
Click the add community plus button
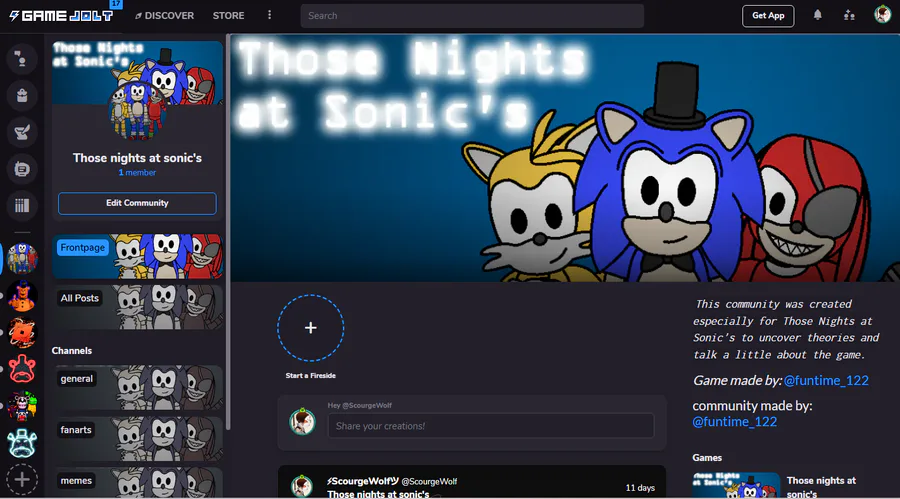tap(22, 479)
